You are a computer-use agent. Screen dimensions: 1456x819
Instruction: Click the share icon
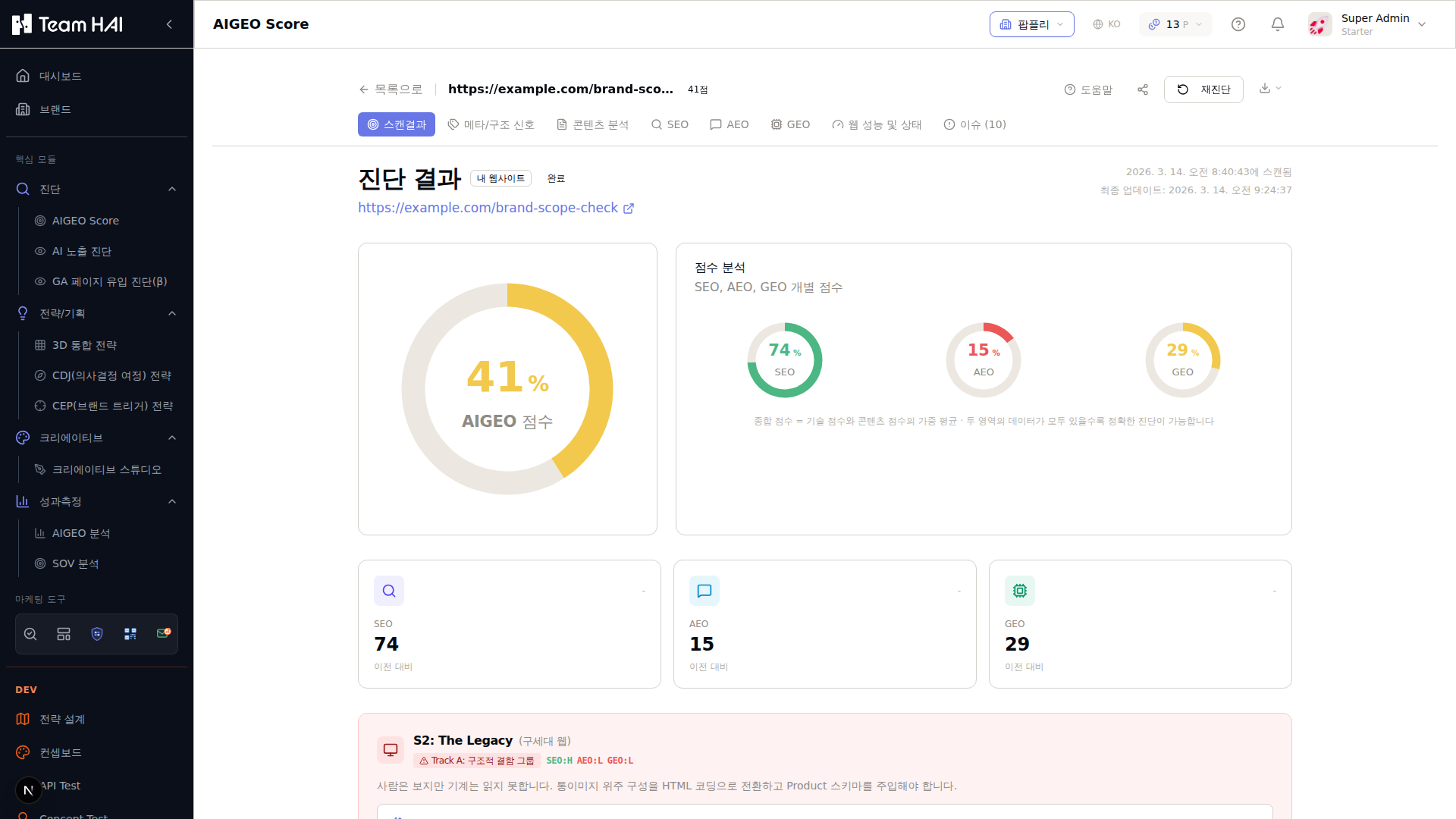pos(1143,89)
